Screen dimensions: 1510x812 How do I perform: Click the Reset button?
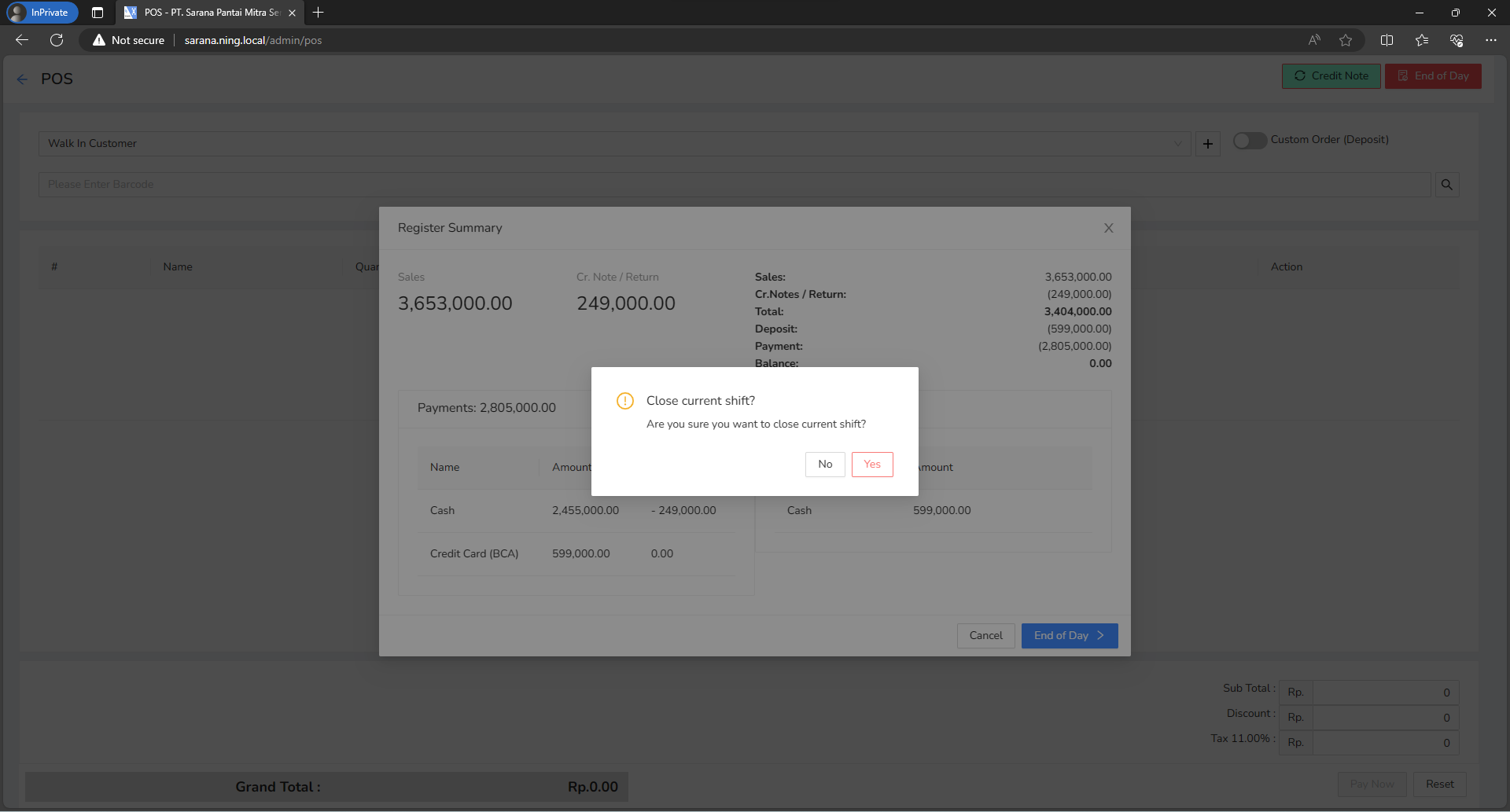pos(1439,784)
